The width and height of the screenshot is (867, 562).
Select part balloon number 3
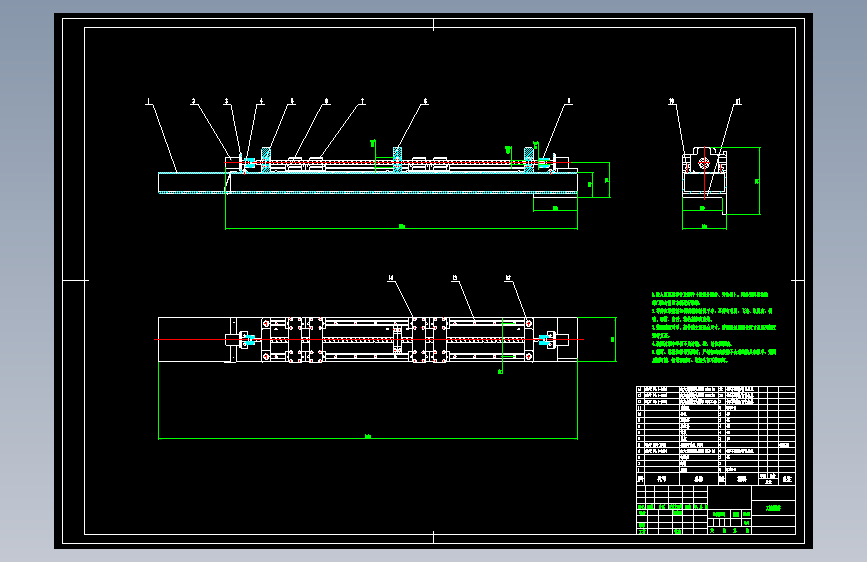[x=227, y=101]
